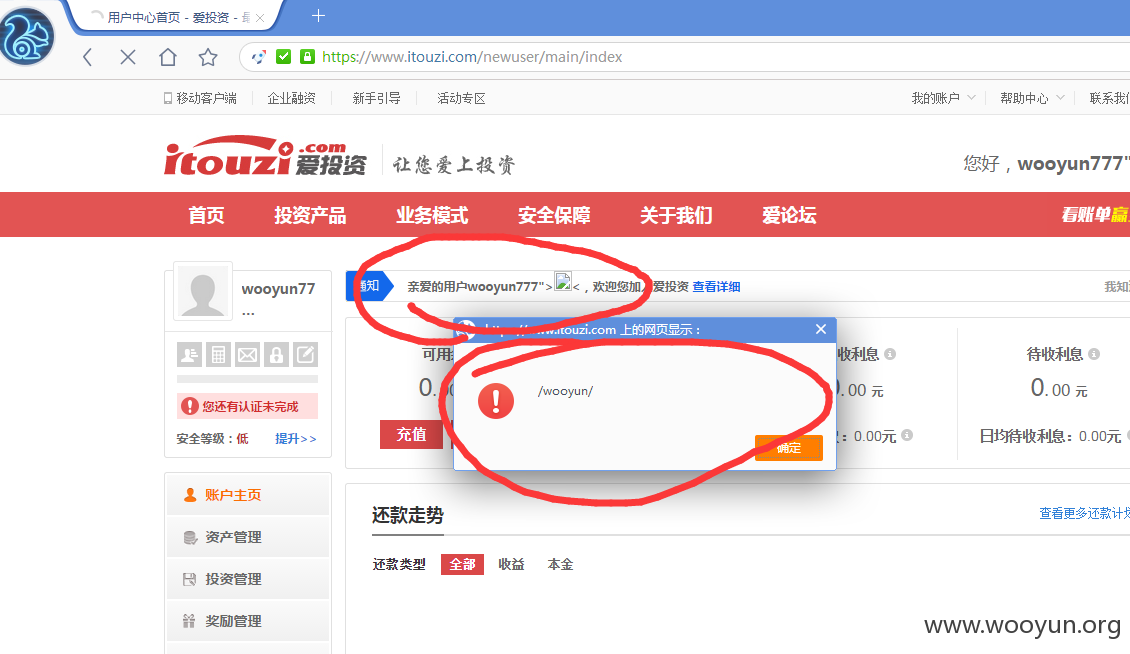Open 爱论坛 in the navigation bar
The image size is (1130, 654).
[x=789, y=215]
